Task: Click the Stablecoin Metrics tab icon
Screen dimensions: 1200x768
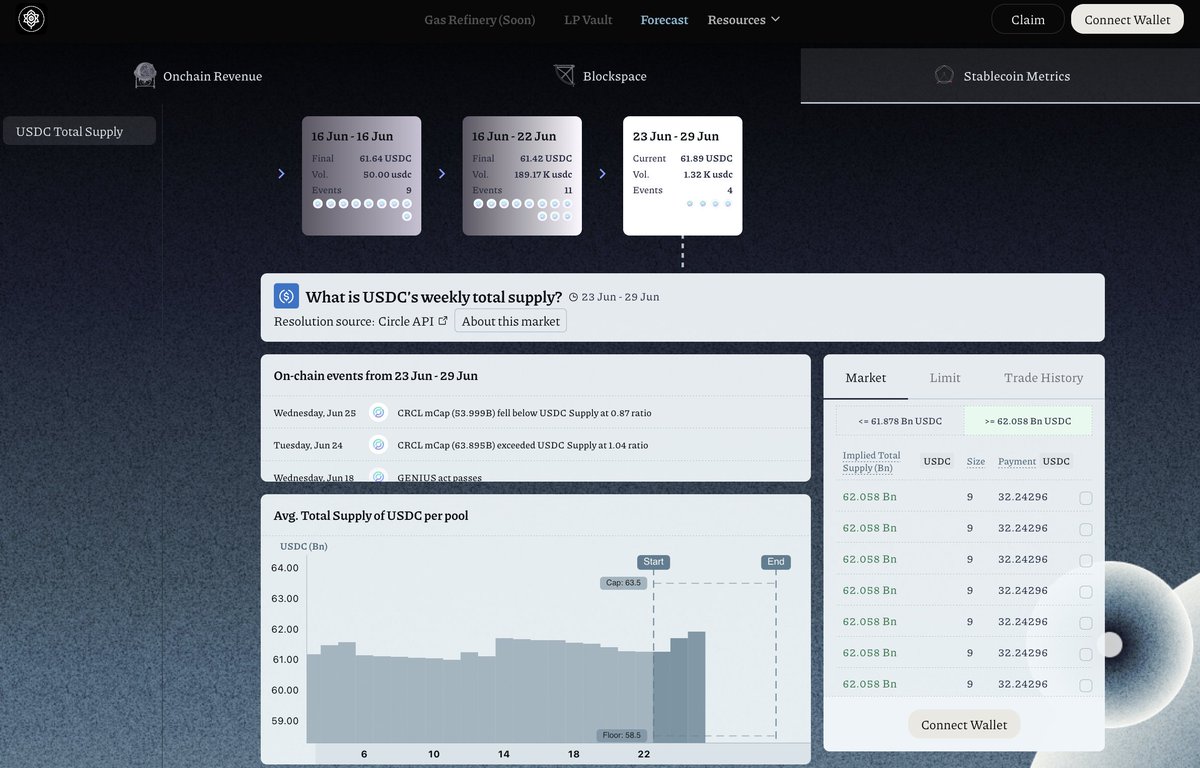Action: pyautogui.click(x=944, y=75)
